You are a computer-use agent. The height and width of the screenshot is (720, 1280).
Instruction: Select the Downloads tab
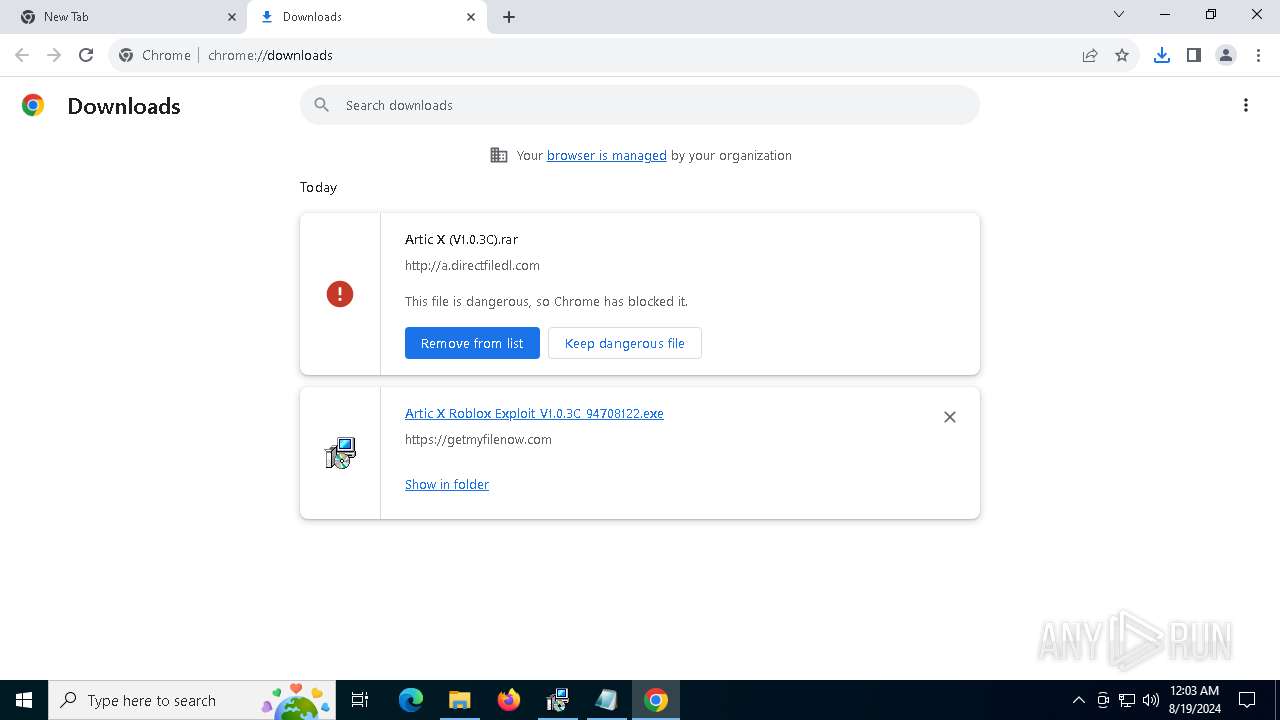(x=366, y=17)
